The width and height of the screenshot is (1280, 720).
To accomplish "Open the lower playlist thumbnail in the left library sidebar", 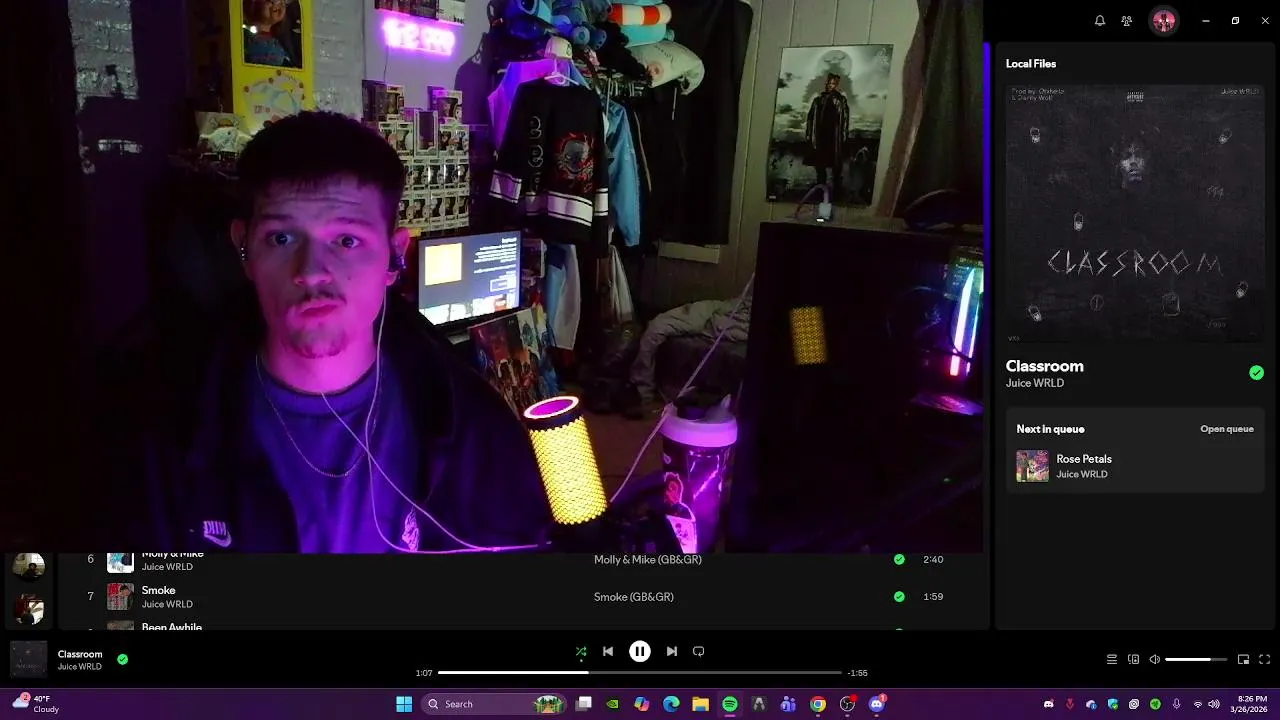I will [x=29, y=608].
